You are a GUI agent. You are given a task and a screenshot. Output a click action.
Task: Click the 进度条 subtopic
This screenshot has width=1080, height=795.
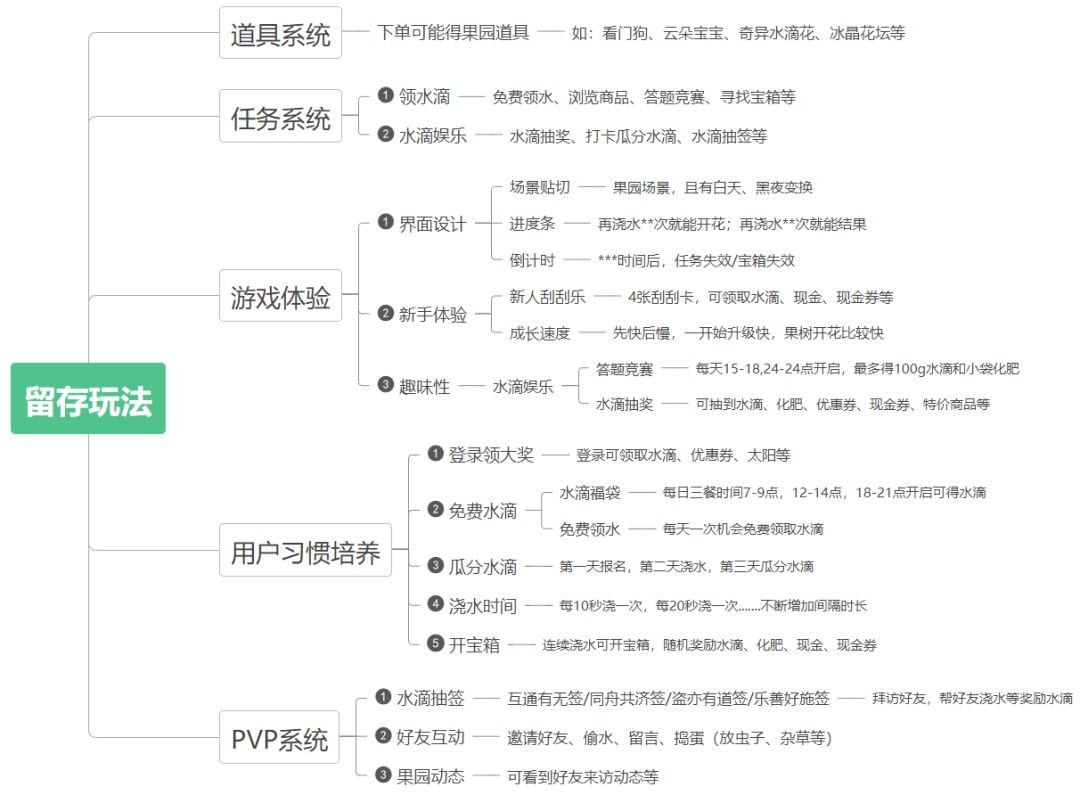tap(532, 224)
